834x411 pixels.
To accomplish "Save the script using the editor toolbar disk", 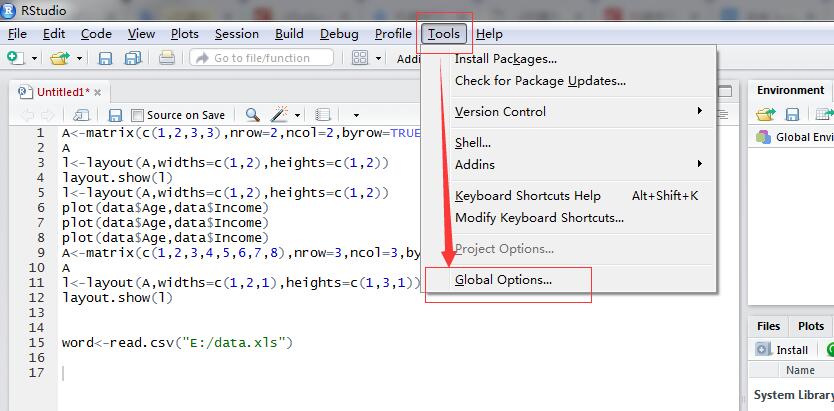I will [115, 115].
